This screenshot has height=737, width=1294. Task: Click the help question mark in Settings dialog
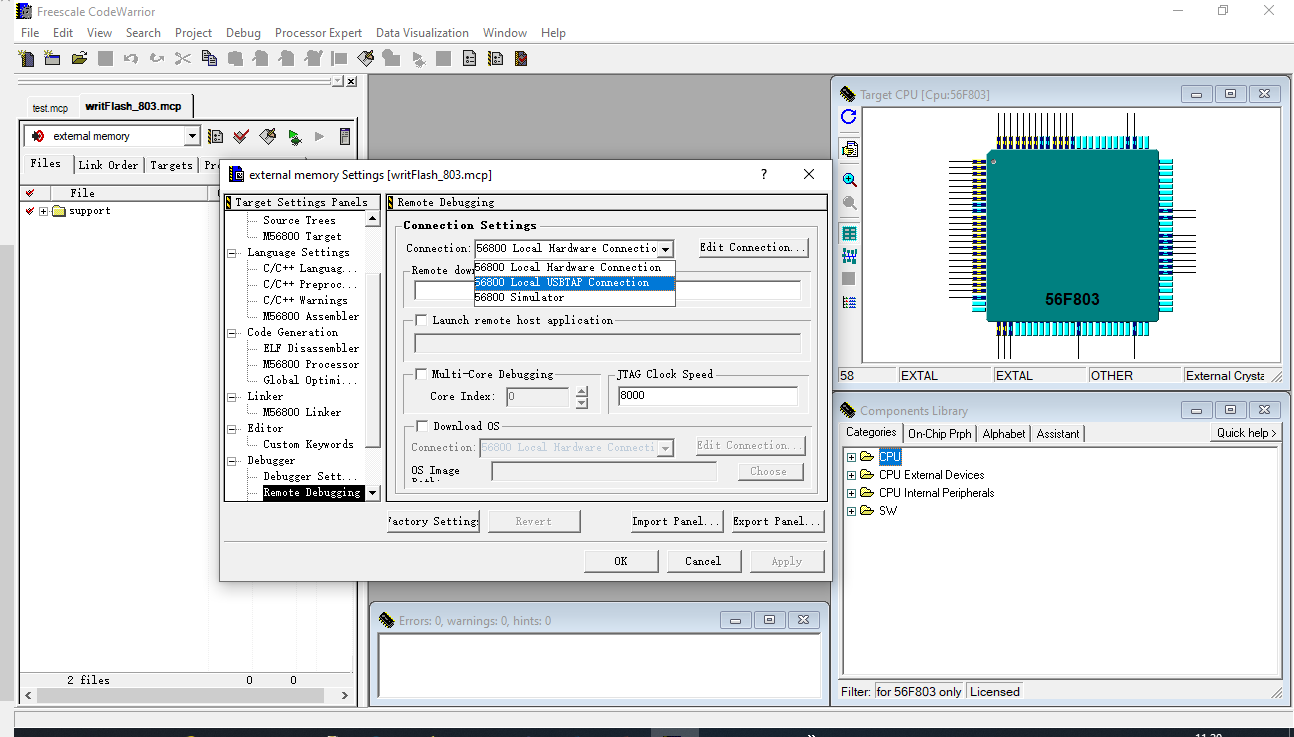(x=765, y=174)
